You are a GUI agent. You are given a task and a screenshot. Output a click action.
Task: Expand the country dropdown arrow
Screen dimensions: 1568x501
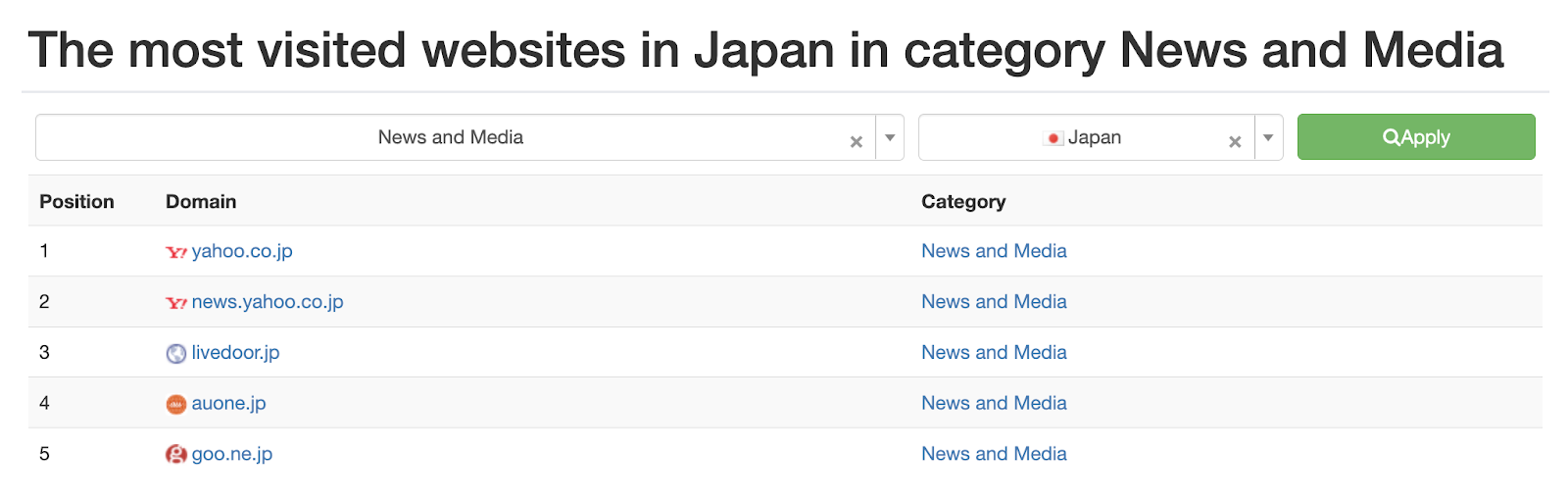[1268, 138]
